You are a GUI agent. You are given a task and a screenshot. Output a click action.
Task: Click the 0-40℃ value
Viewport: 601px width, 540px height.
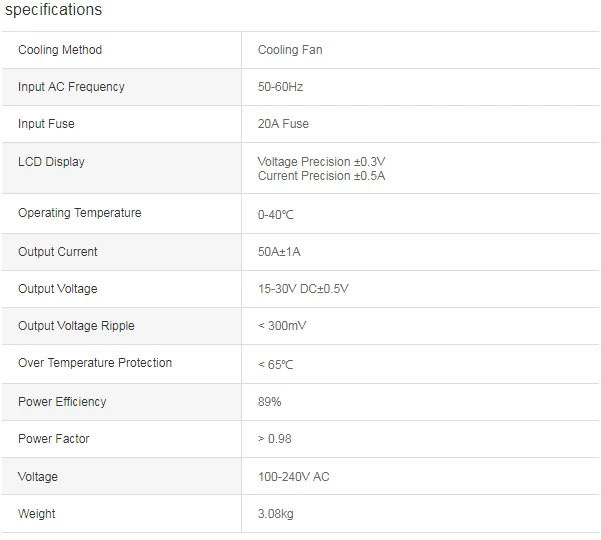pyautogui.click(x=276, y=215)
